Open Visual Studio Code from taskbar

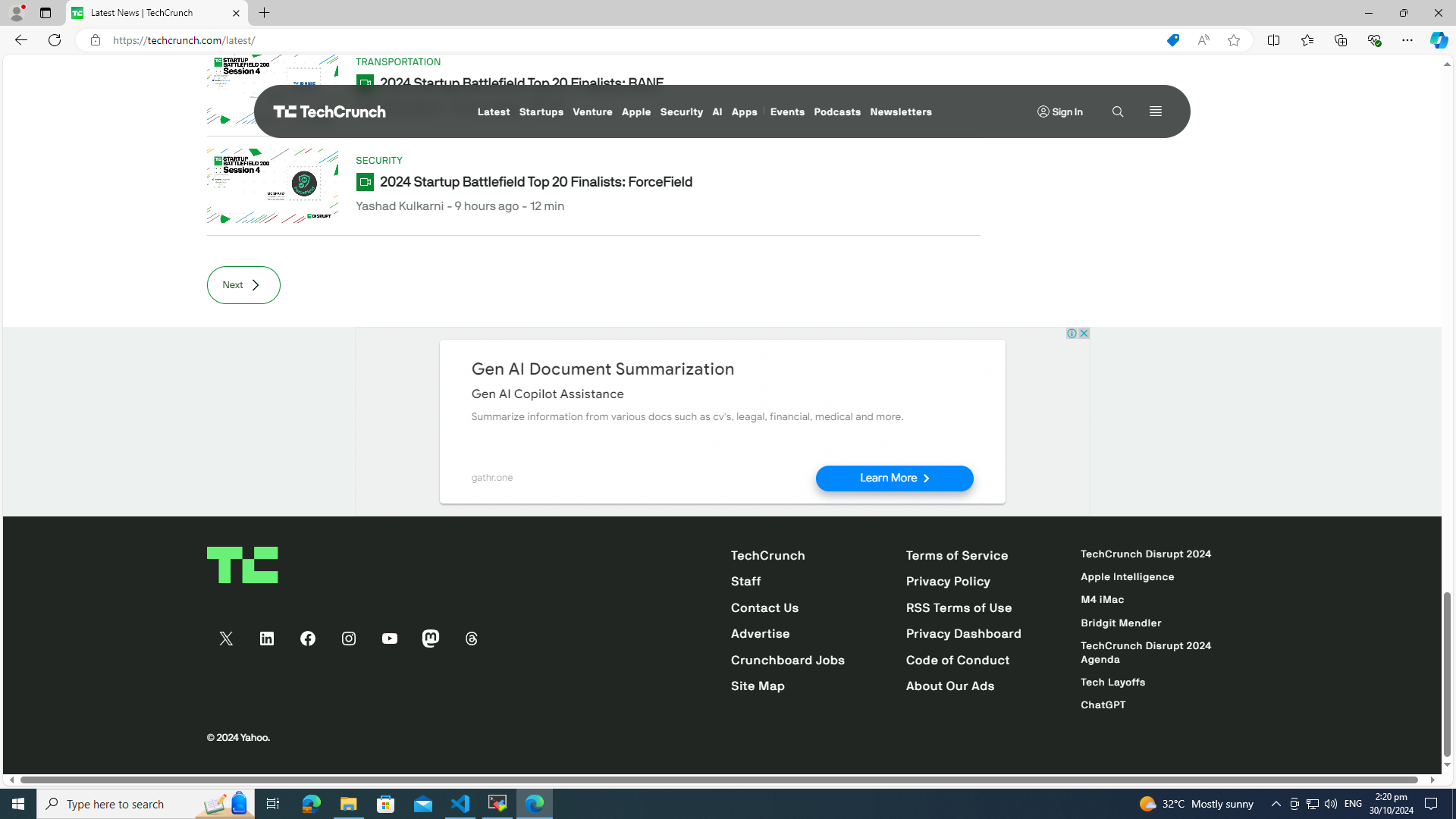(460, 804)
